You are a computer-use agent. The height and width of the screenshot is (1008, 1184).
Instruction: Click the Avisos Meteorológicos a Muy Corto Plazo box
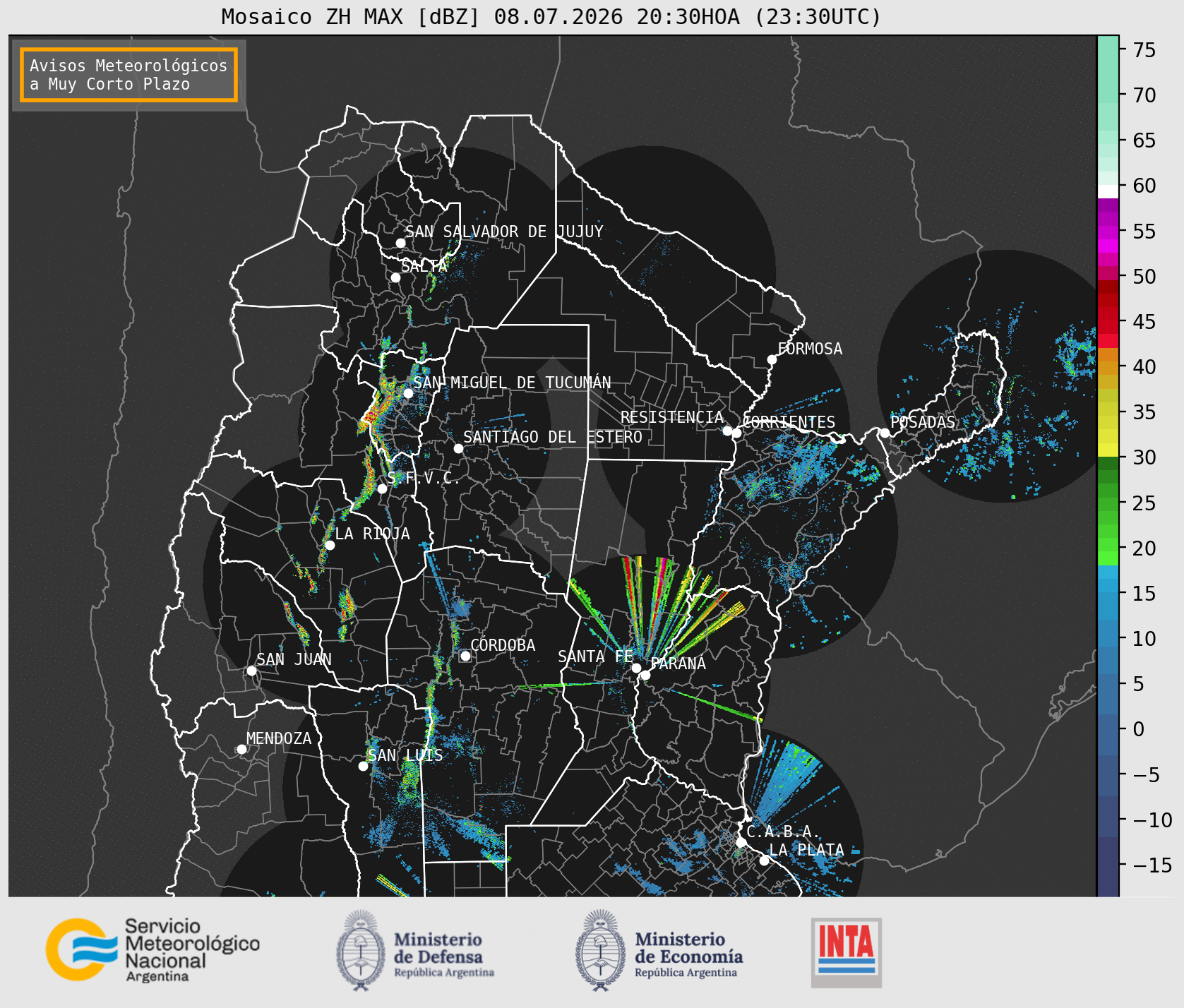[x=128, y=76]
